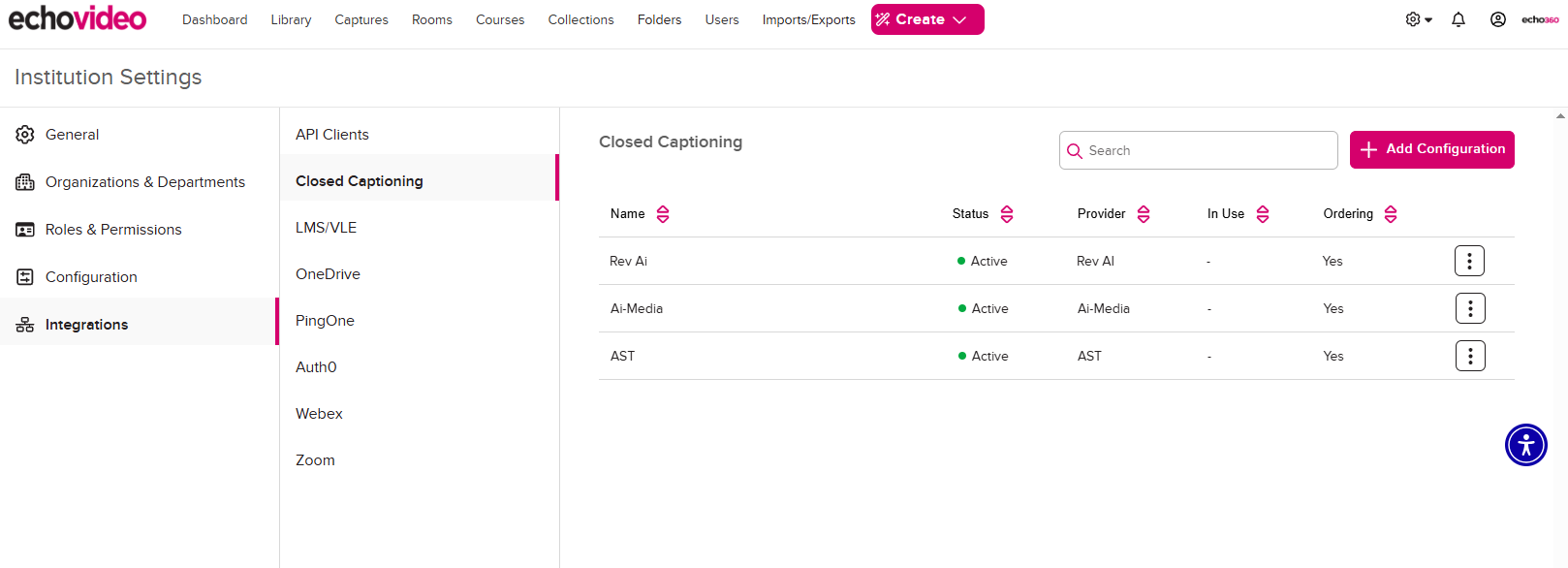Open the settings gear dropdown in header

click(x=1418, y=19)
